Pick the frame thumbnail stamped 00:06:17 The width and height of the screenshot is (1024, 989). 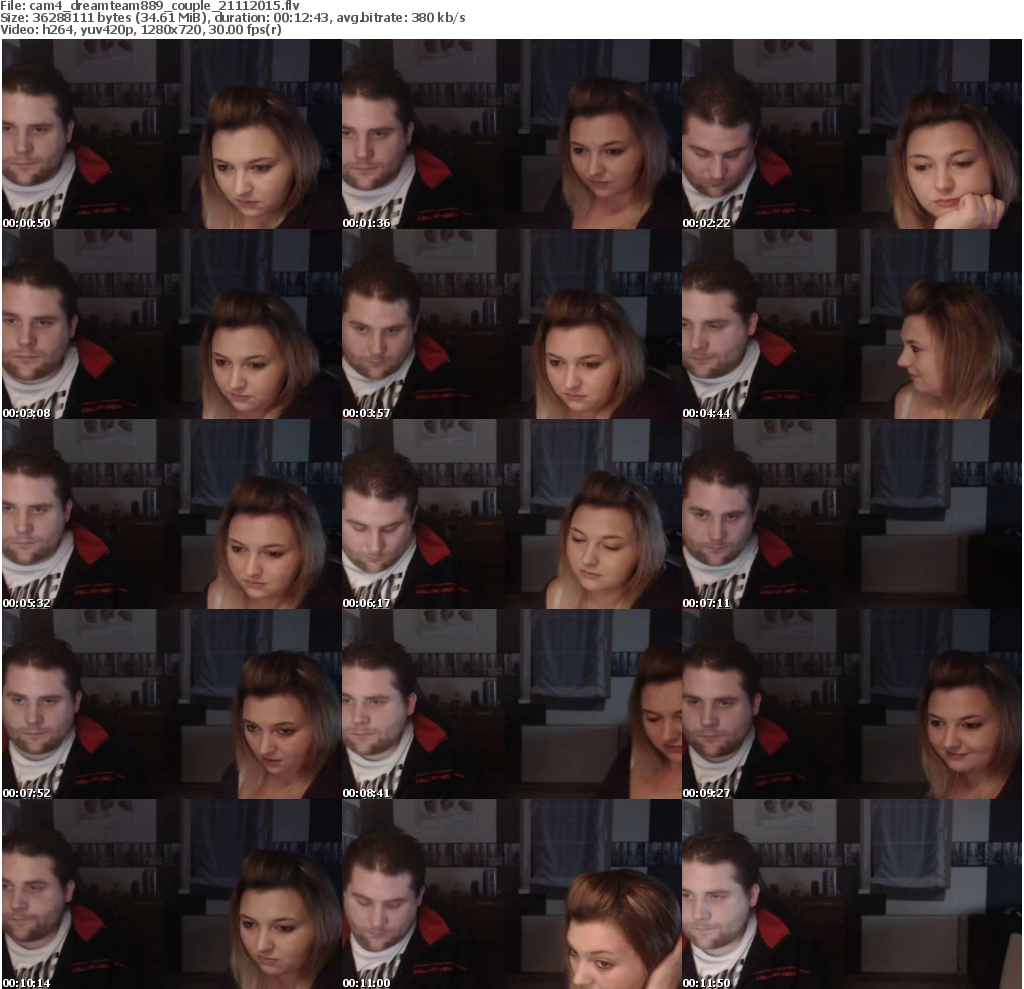coord(512,514)
